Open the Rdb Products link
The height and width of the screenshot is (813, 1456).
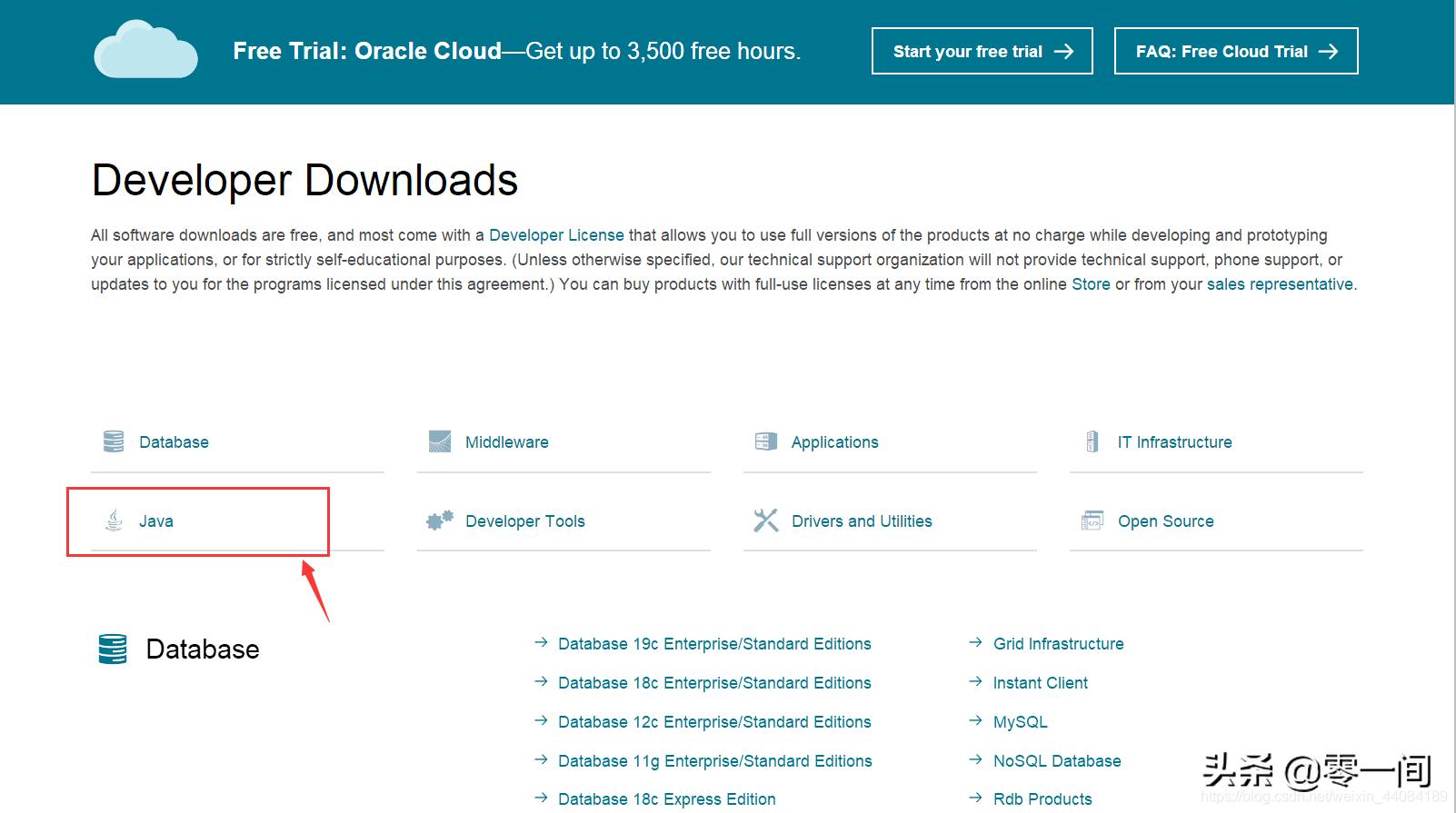[1042, 799]
